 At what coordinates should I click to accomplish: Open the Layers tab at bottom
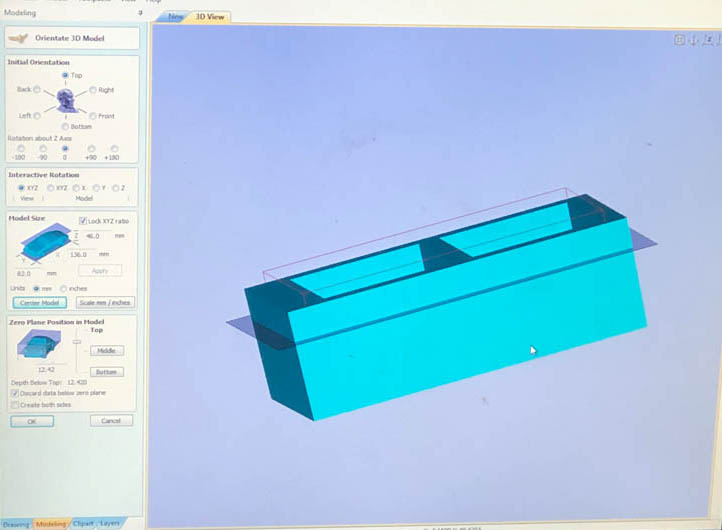point(110,523)
